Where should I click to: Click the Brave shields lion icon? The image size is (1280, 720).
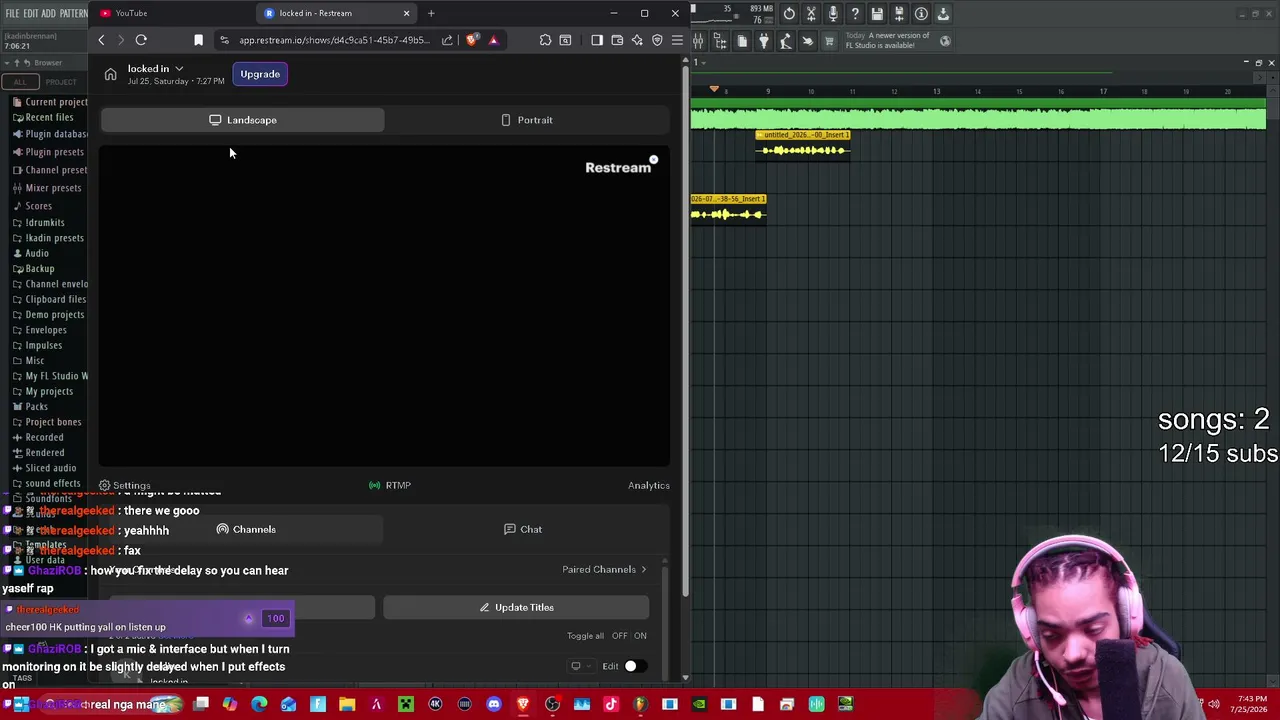[472, 40]
